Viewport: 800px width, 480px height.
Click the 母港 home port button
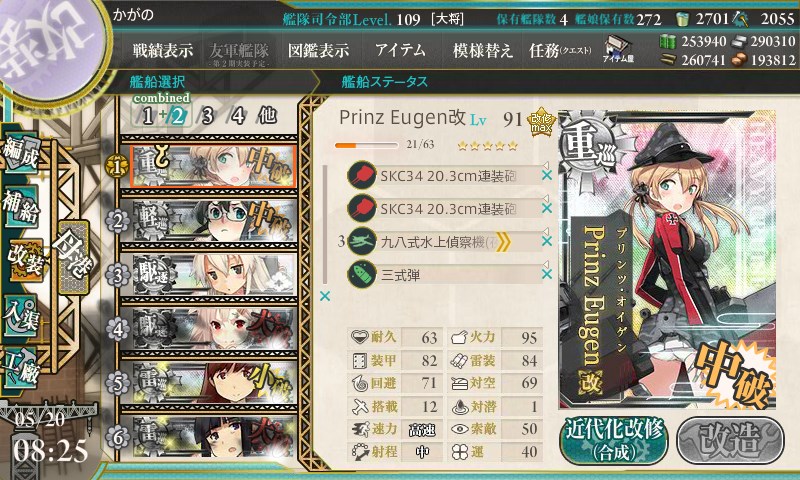[x=73, y=258]
